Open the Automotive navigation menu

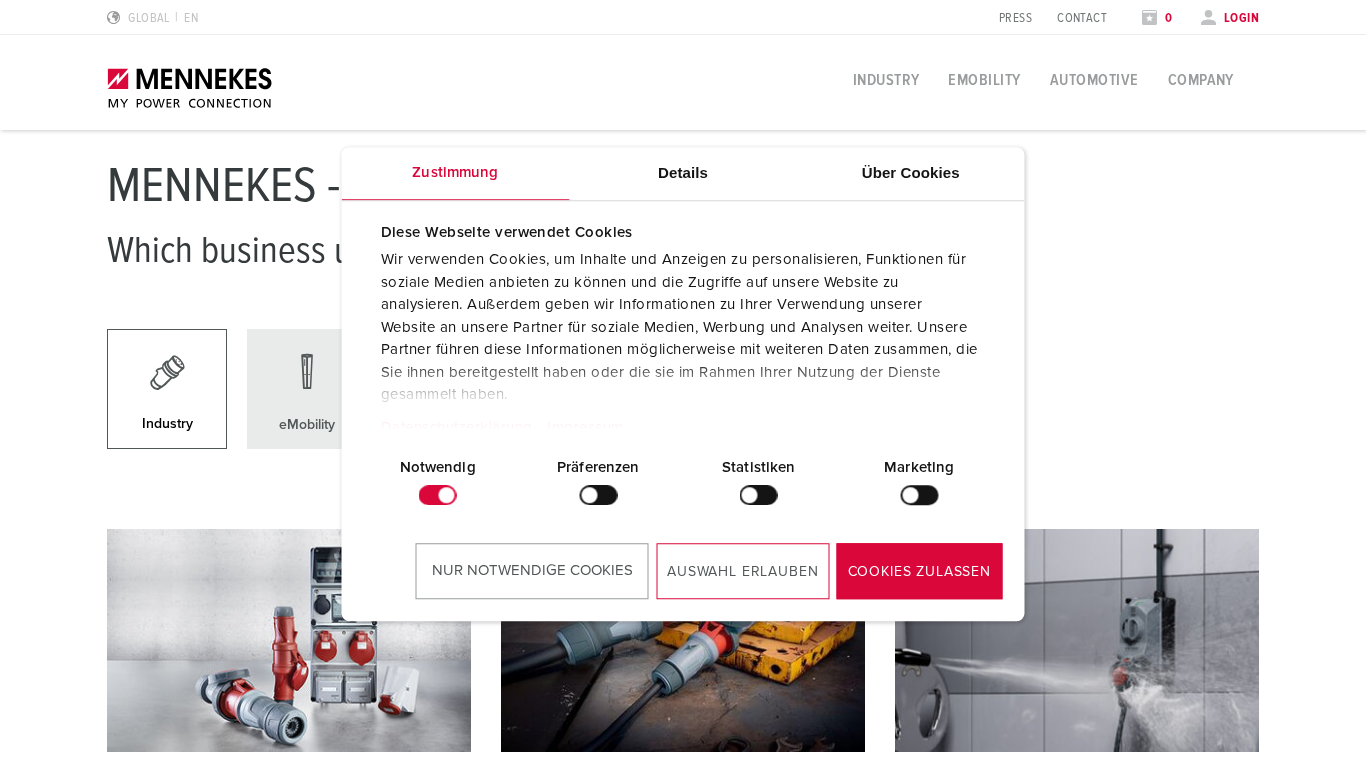pyautogui.click(x=1094, y=80)
